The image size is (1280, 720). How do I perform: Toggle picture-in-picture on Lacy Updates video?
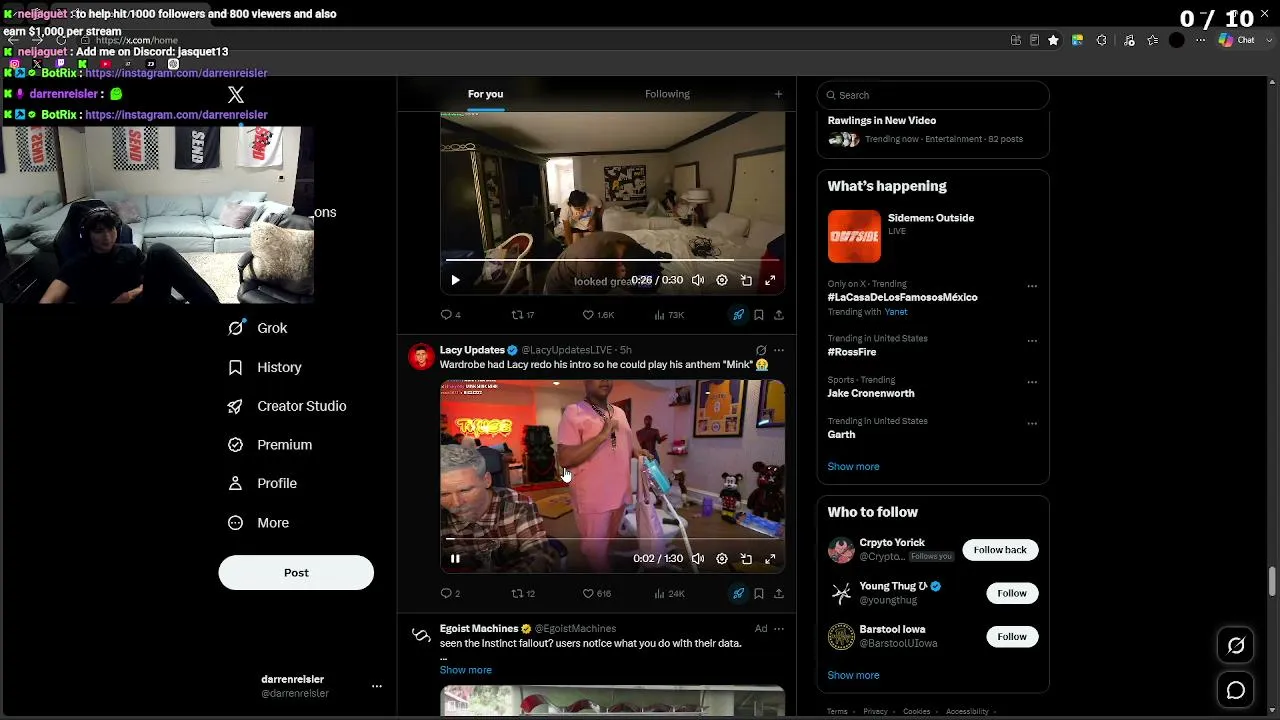pyautogui.click(x=746, y=559)
